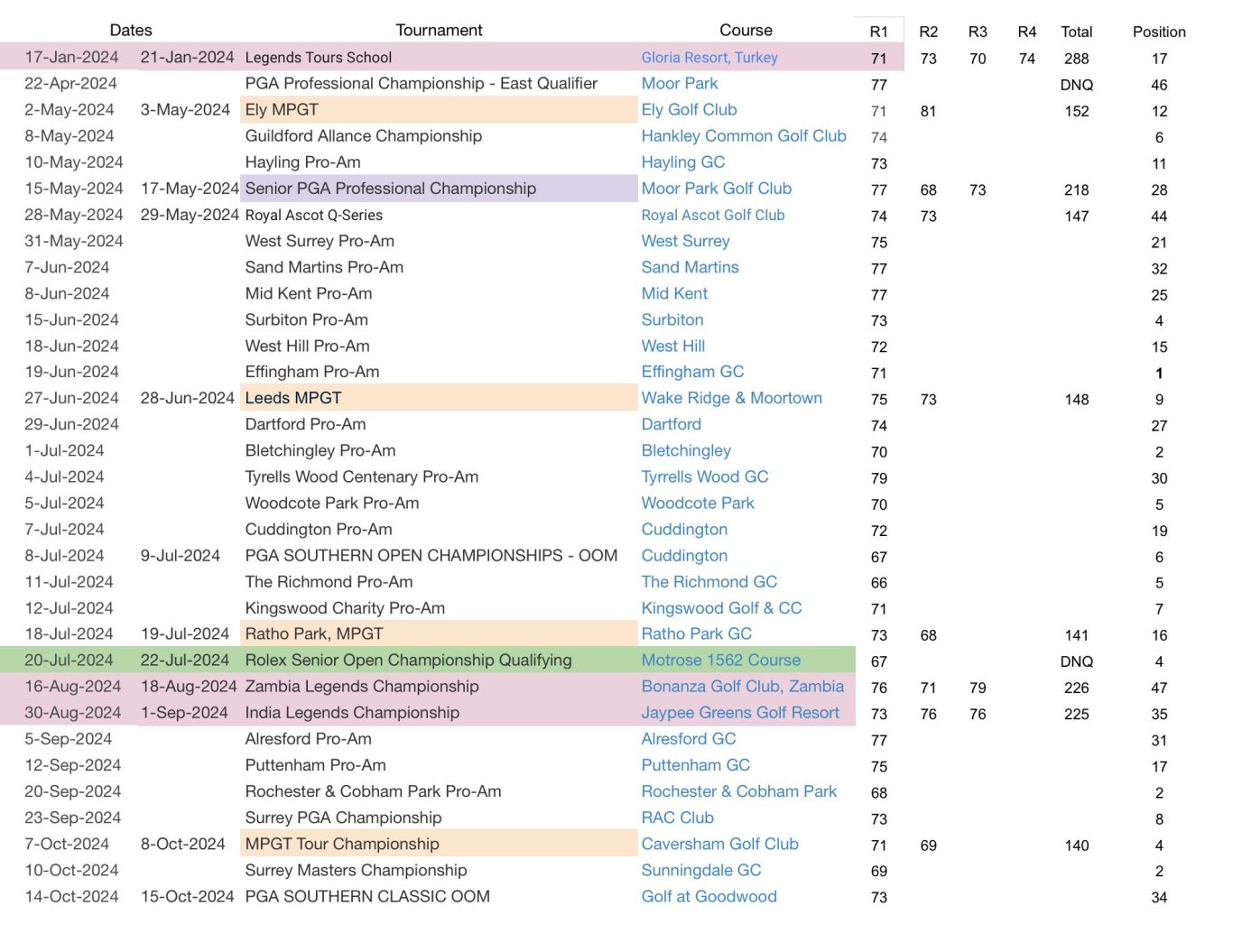Follow the Mid Kent course link
This screenshot has height=952, width=1233.
pos(674,293)
